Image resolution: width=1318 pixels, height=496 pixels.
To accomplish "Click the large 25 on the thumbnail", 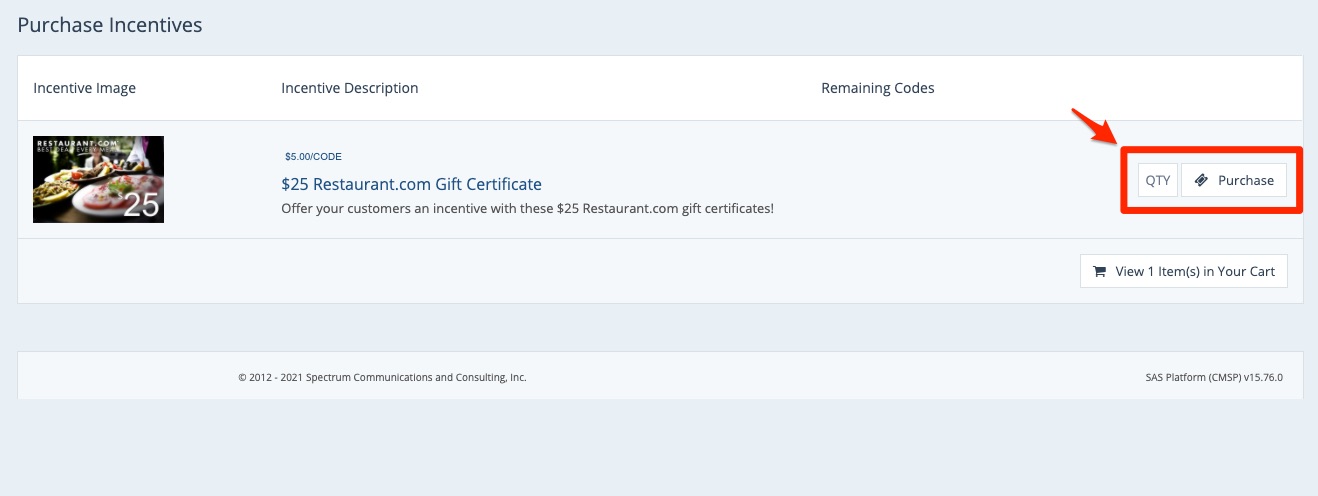I will pyautogui.click(x=141, y=205).
